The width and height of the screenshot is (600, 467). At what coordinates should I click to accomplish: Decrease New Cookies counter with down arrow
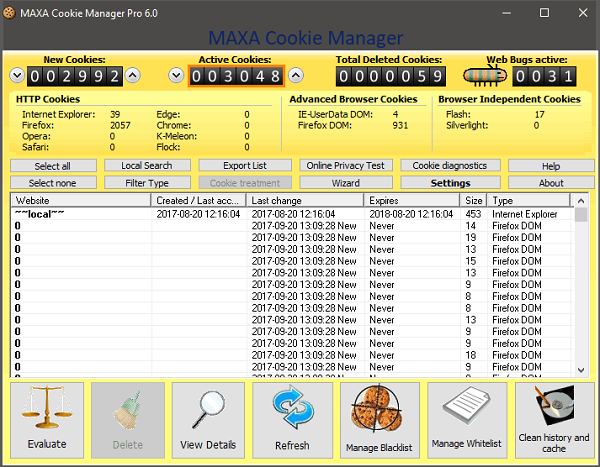point(17,75)
